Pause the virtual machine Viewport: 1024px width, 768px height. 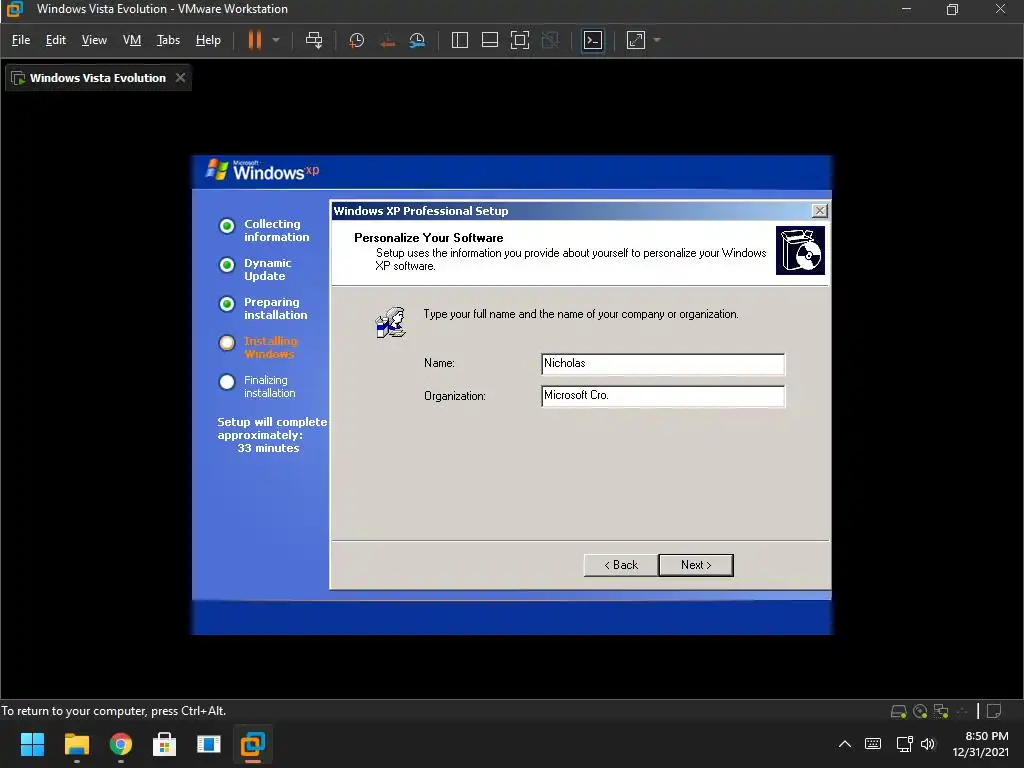254,40
